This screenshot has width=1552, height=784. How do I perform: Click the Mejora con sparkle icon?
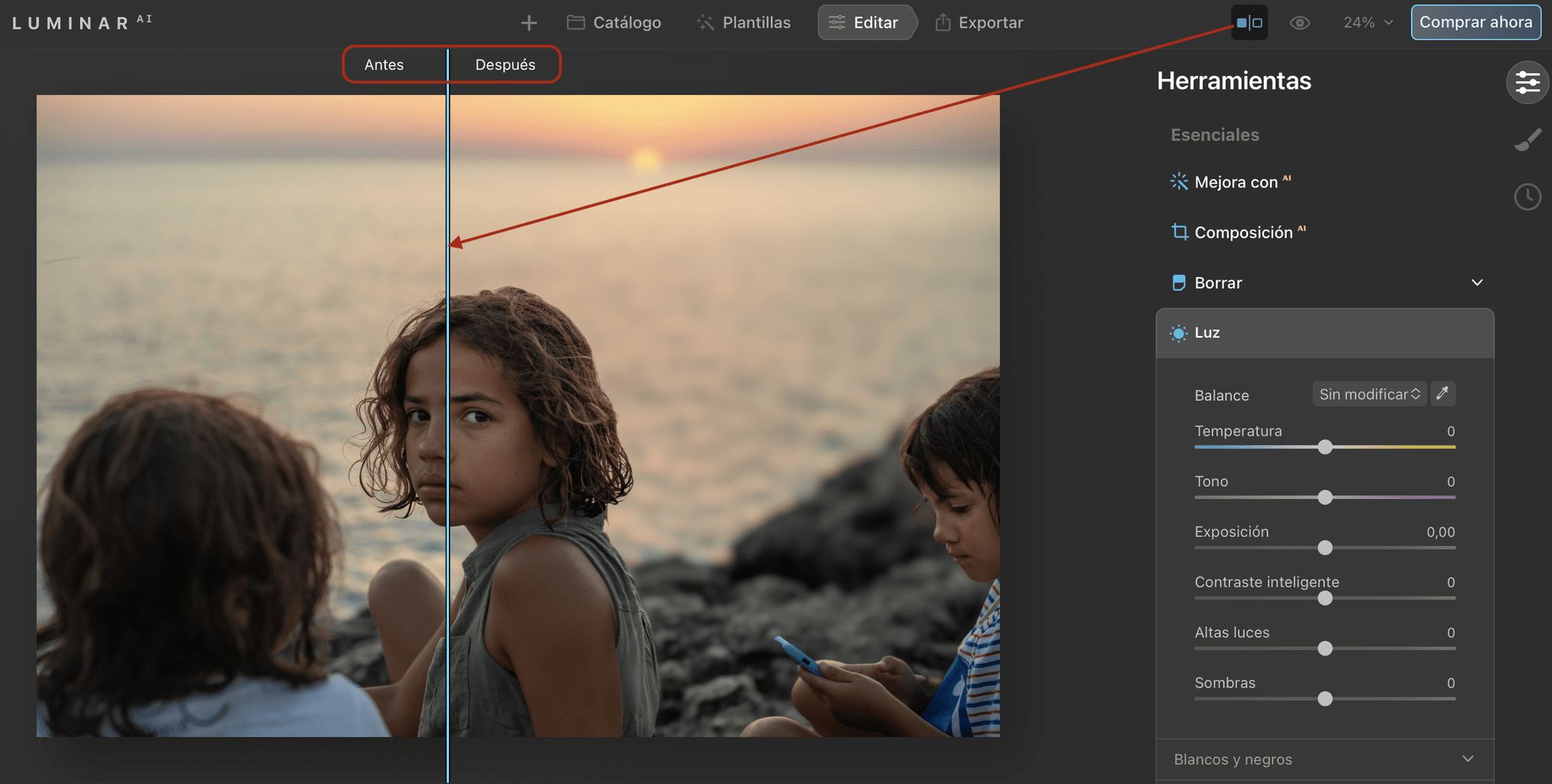click(1179, 181)
